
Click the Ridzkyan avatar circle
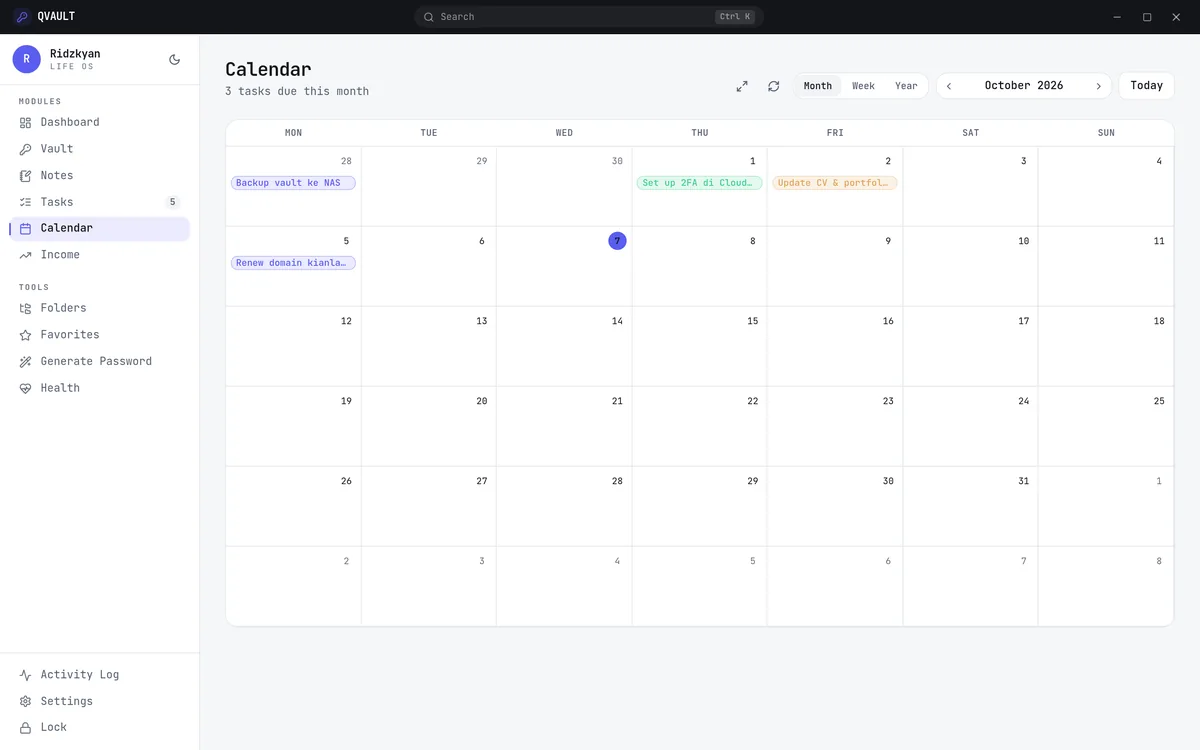click(x=27, y=59)
